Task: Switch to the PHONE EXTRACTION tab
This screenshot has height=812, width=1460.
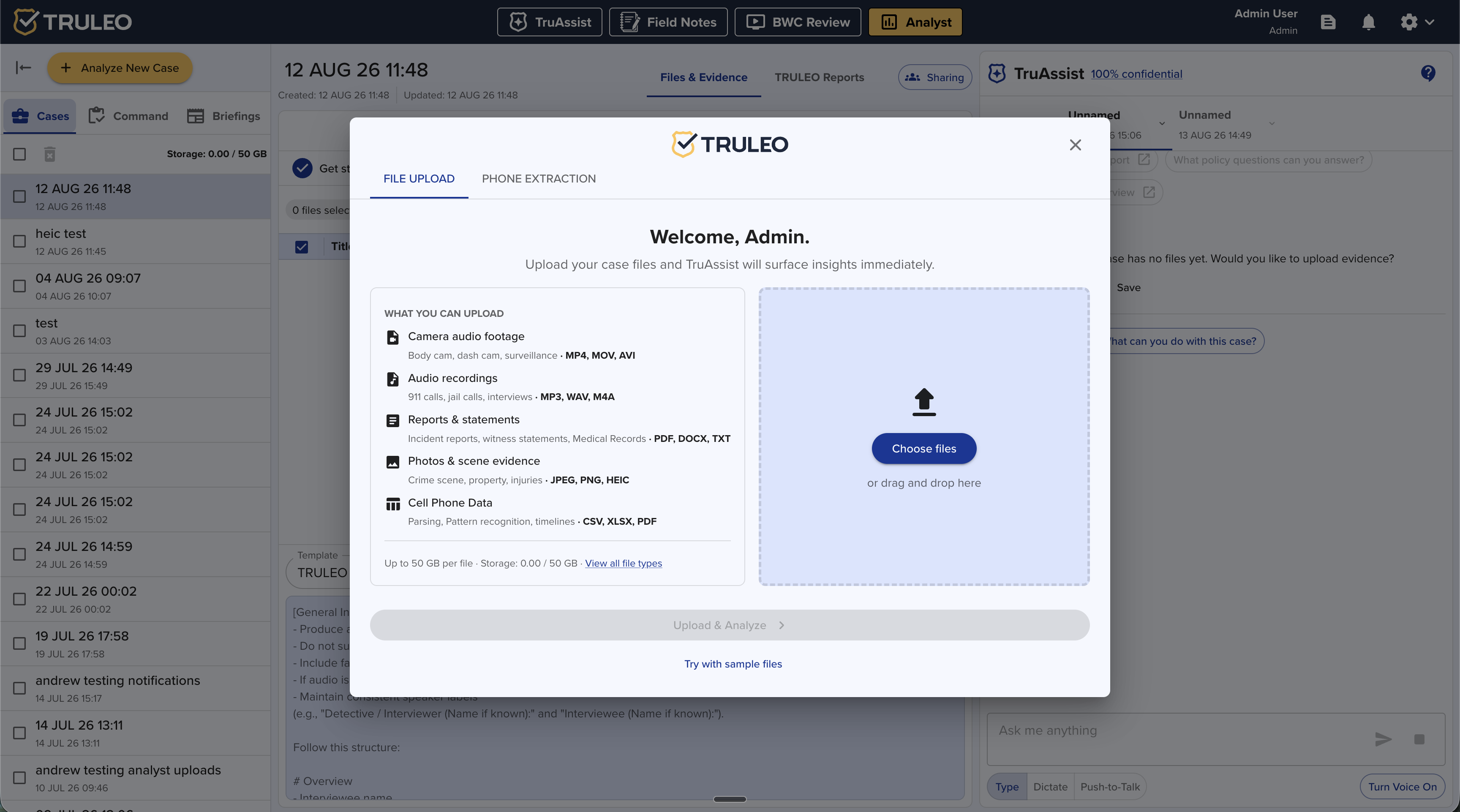Action: pyautogui.click(x=539, y=179)
